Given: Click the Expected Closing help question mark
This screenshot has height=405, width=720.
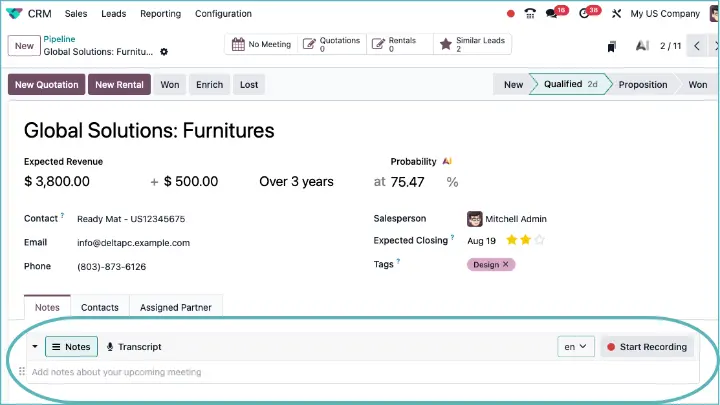Looking at the screenshot, I should pyautogui.click(x=452, y=237).
